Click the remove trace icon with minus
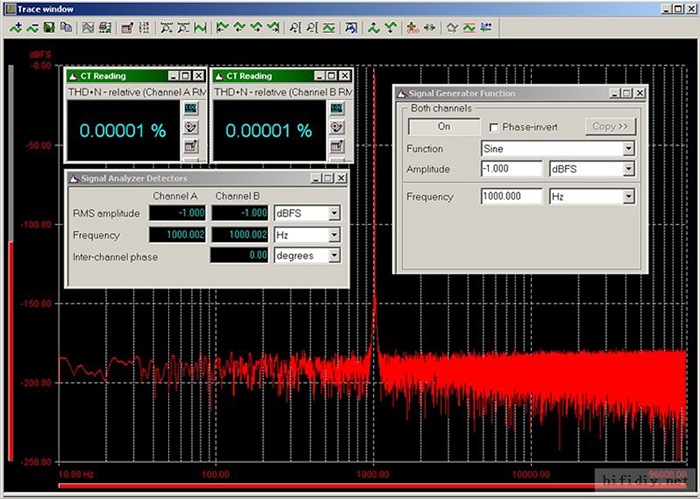Image resolution: width=700 pixels, height=499 pixels. 32,28
